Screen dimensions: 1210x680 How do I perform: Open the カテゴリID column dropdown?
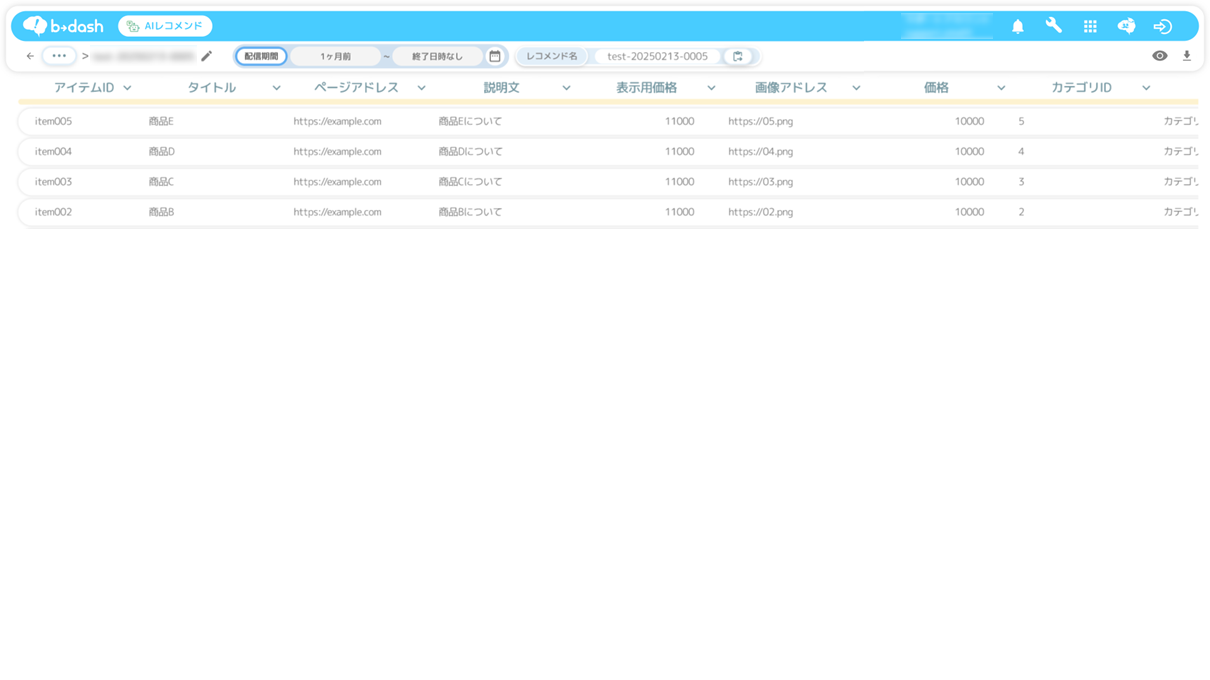pos(1146,88)
